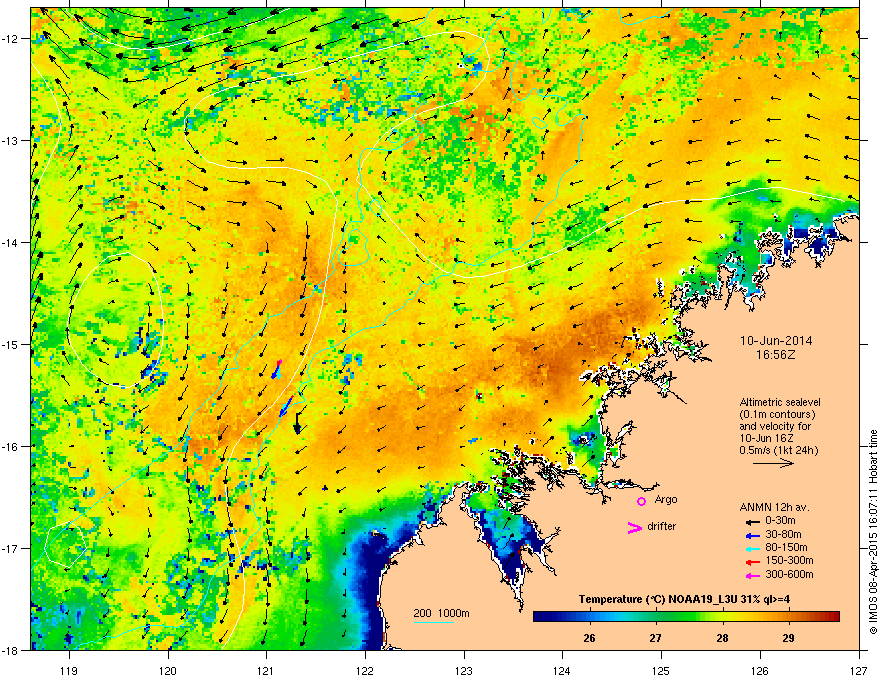This screenshot has width=880, height=680.
Task: Click the '(0.1m contours)' text
Action: [777, 415]
